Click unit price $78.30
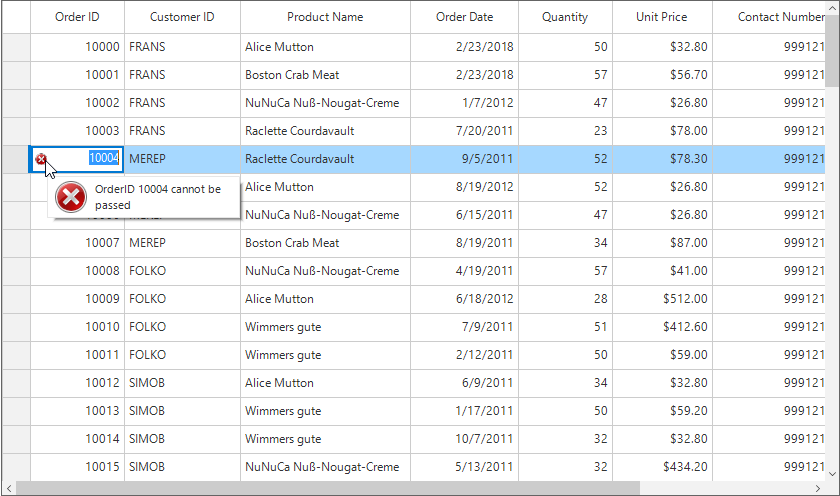 coord(663,159)
